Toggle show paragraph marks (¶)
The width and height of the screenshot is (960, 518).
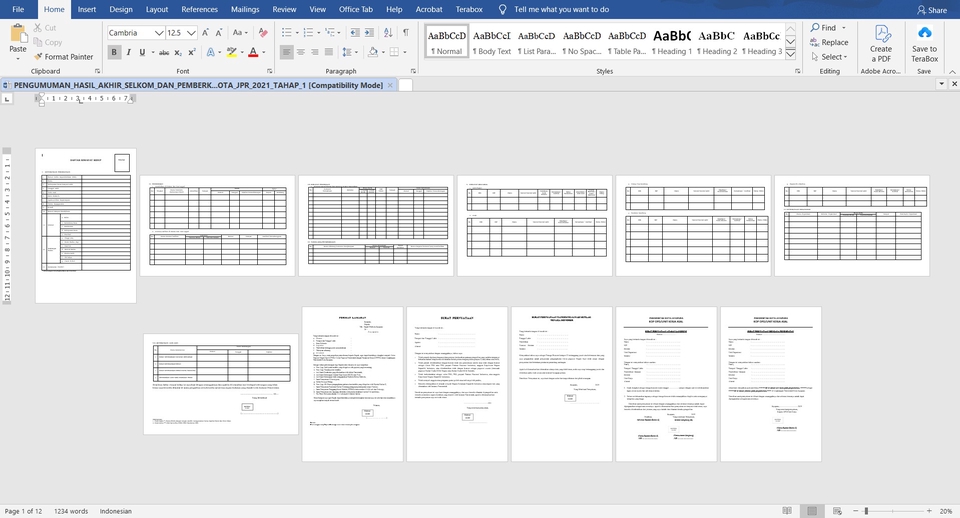point(405,32)
